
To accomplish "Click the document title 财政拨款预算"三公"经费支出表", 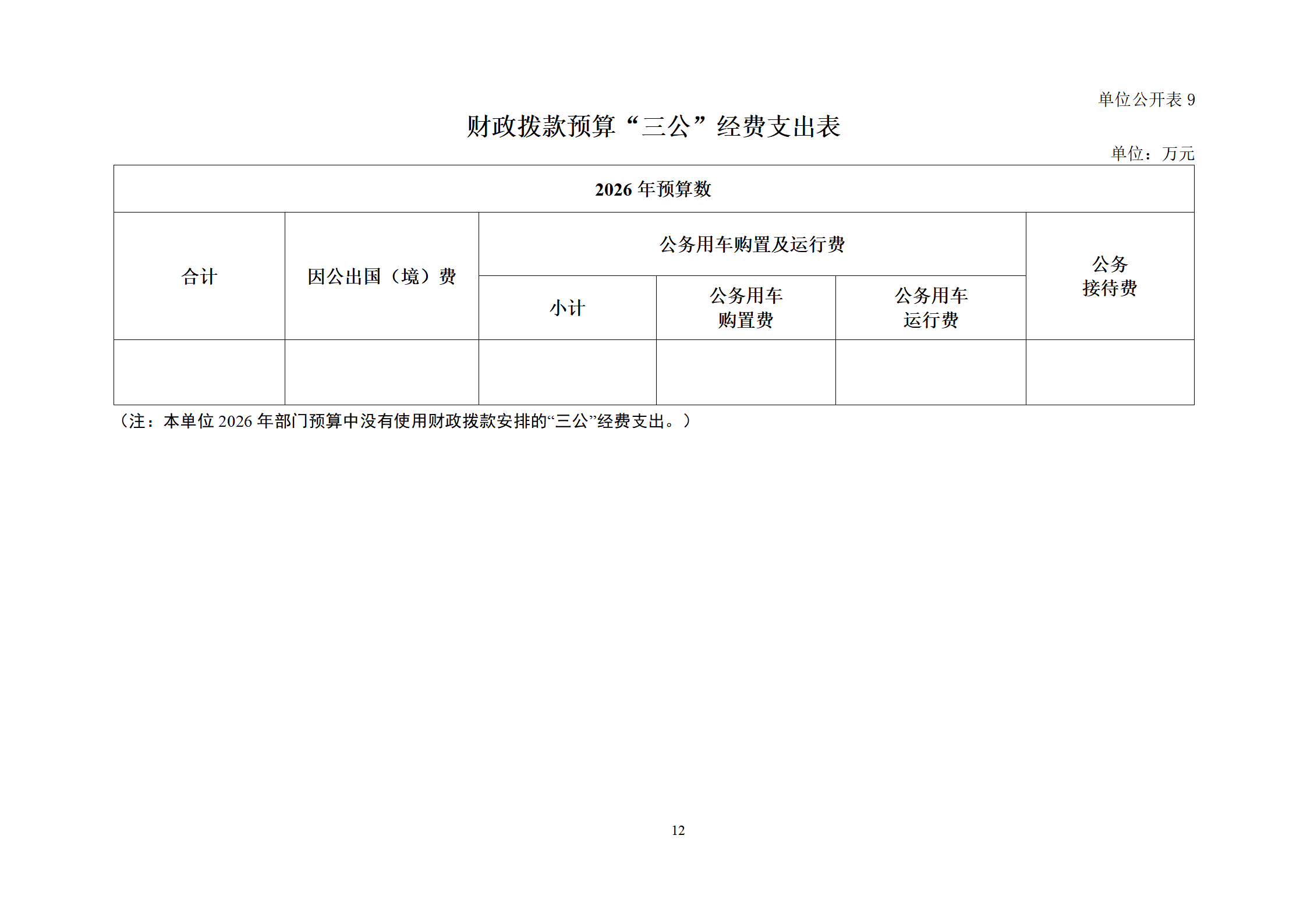I will [653, 126].
